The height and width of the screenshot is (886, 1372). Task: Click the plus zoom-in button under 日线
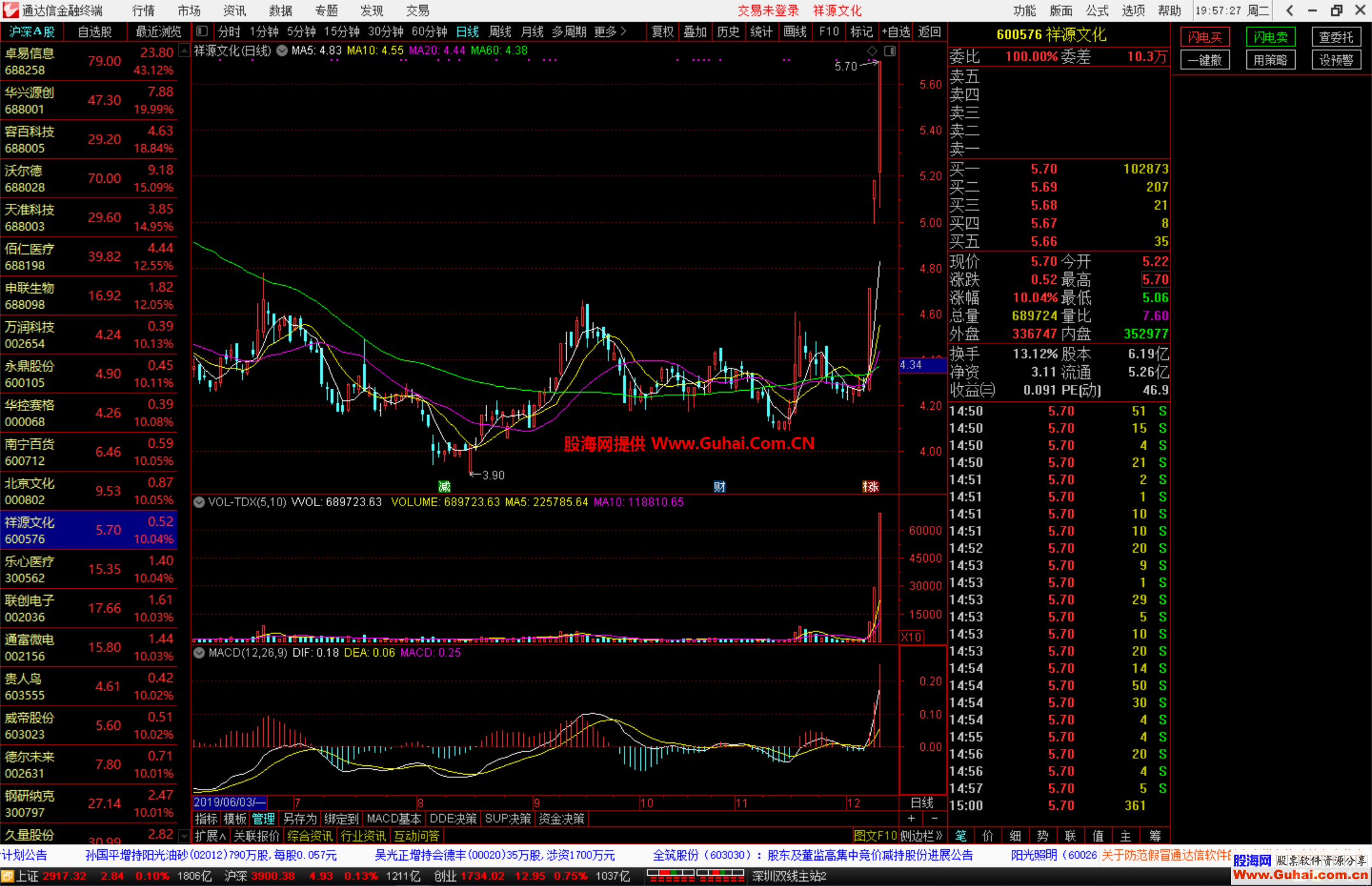coord(911,819)
